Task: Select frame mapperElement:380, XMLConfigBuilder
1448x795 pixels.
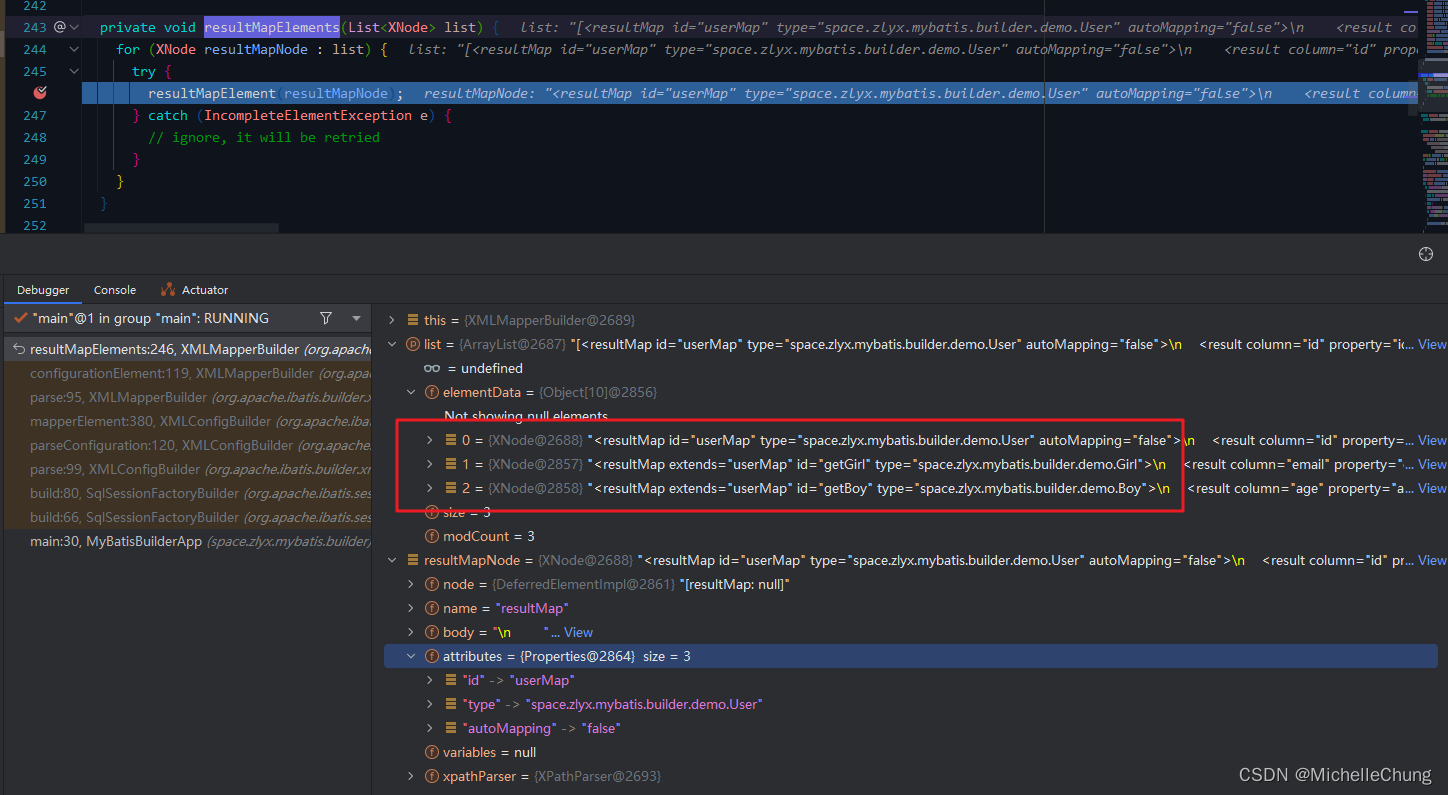Action: point(186,421)
